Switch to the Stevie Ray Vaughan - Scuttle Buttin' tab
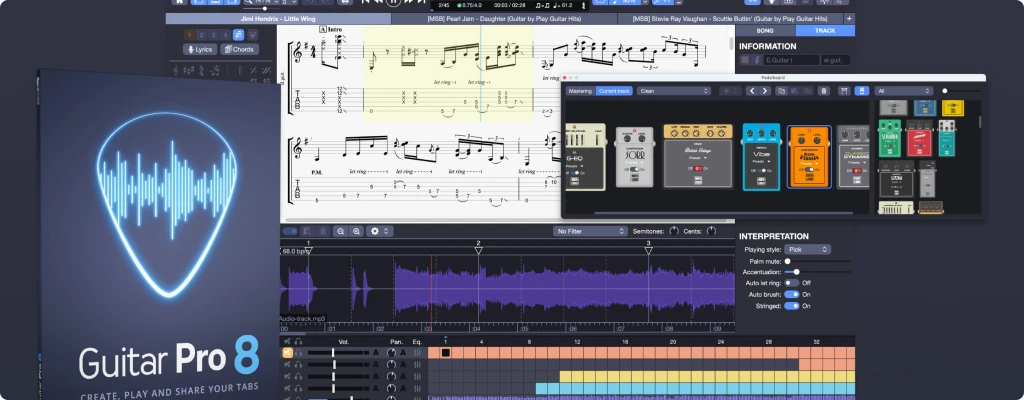The height and width of the screenshot is (400, 1024). pyautogui.click(x=730, y=19)
